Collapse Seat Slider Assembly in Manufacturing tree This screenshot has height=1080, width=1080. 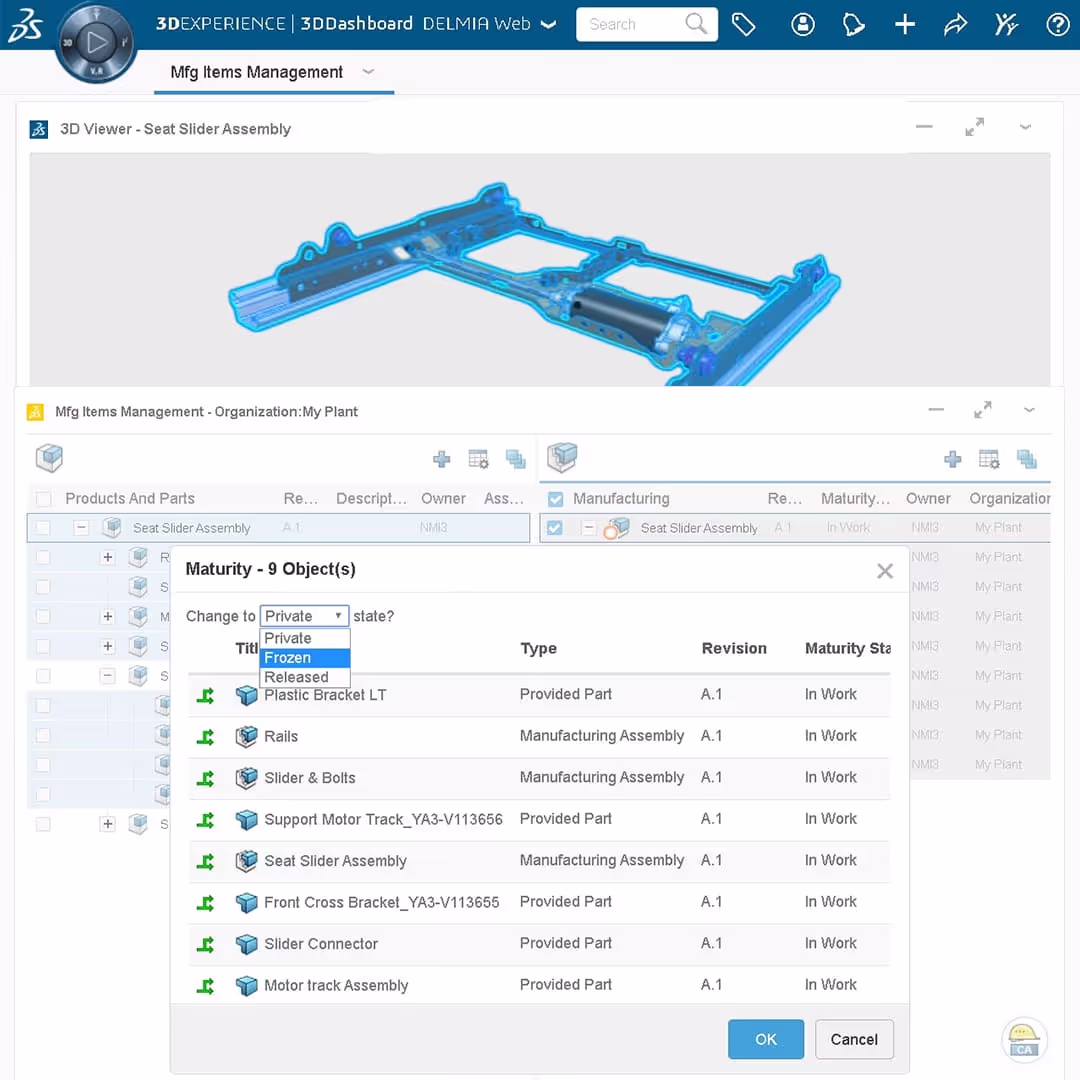point(588,528)
